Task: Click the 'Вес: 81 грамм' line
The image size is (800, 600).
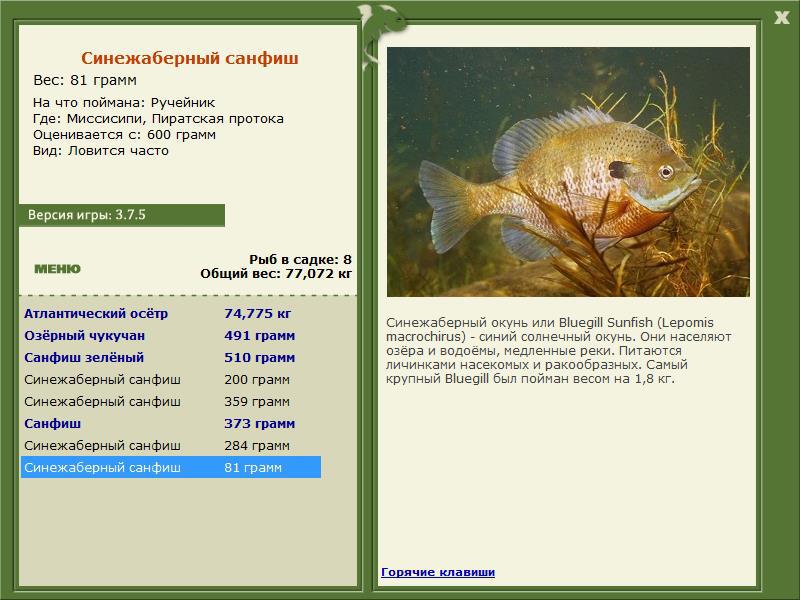Action: (x=85, y=80)
